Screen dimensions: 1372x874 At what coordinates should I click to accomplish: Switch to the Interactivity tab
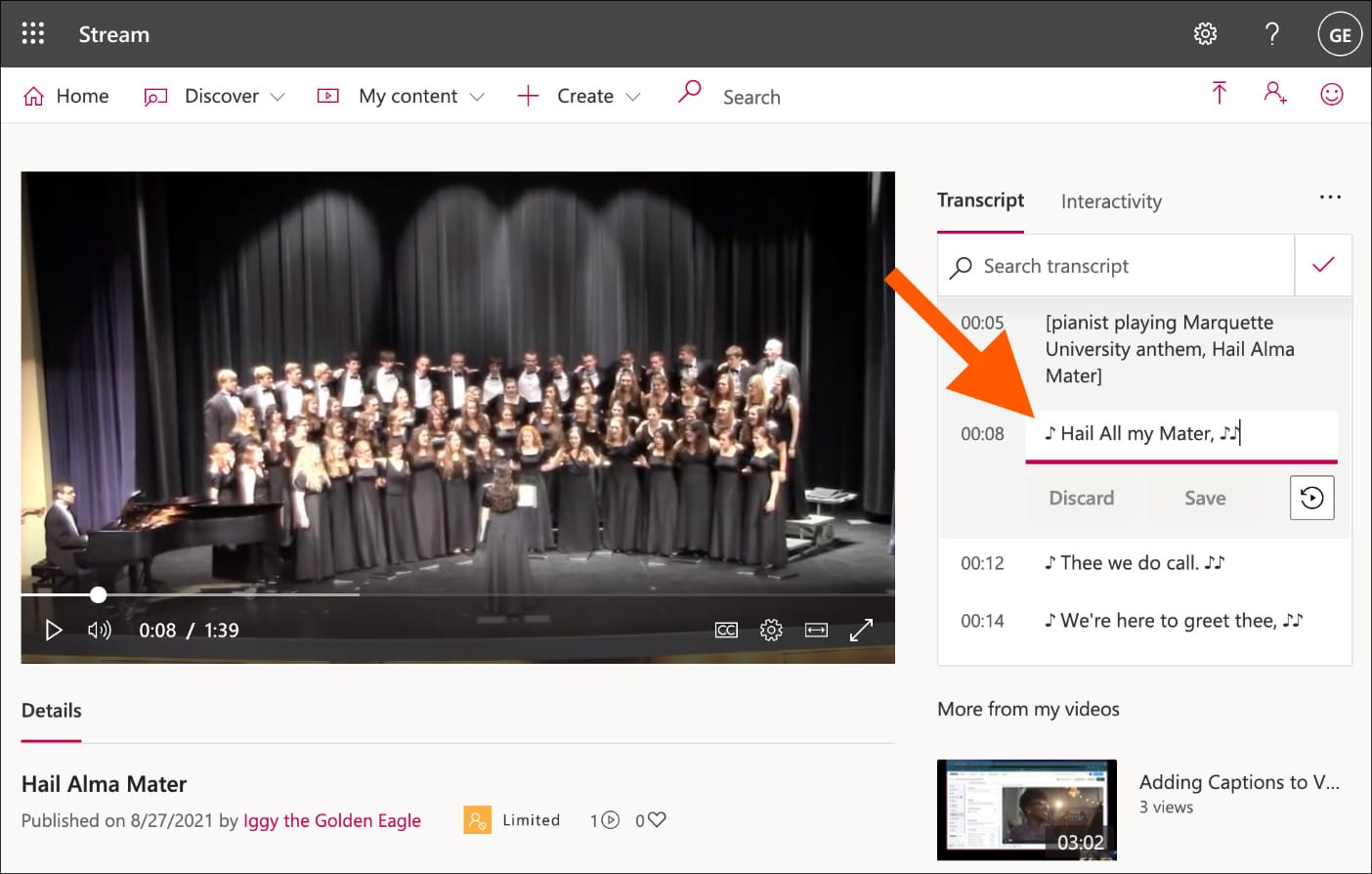(x=1111, y=201)
